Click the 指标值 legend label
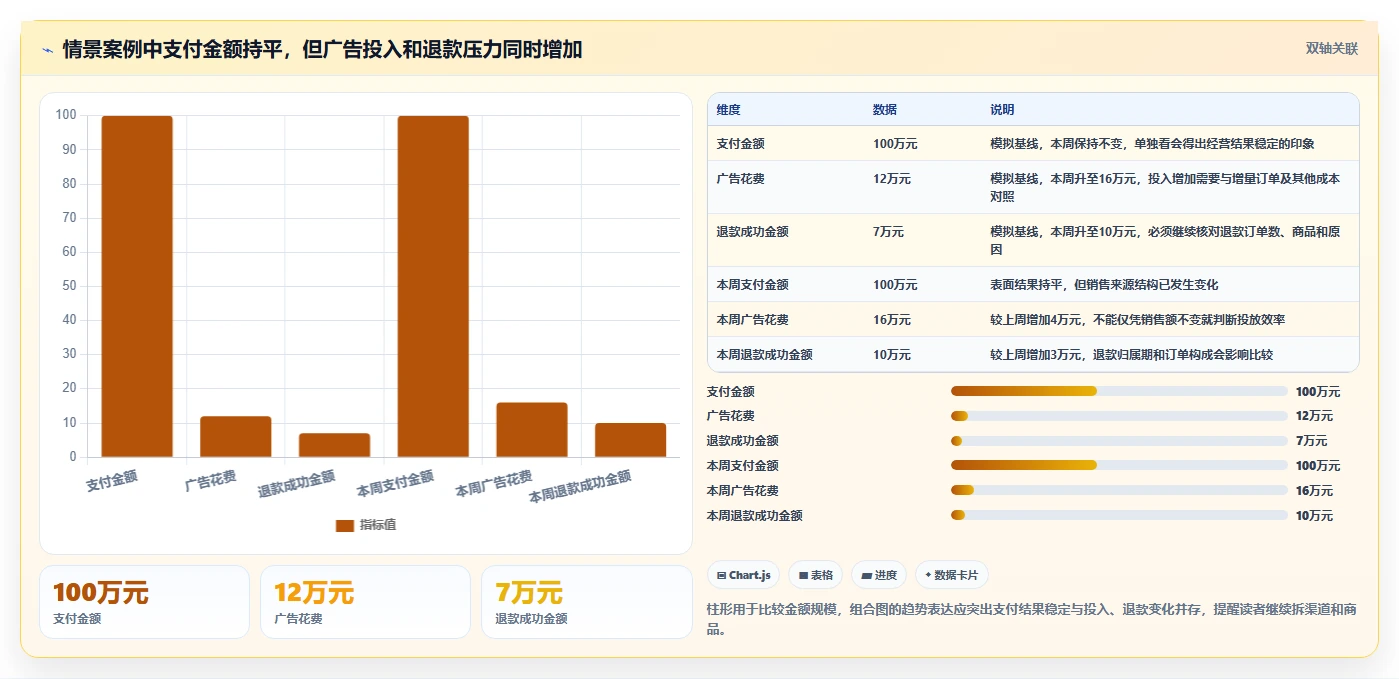Screen dimensions: 1399x679 point(378,525)
